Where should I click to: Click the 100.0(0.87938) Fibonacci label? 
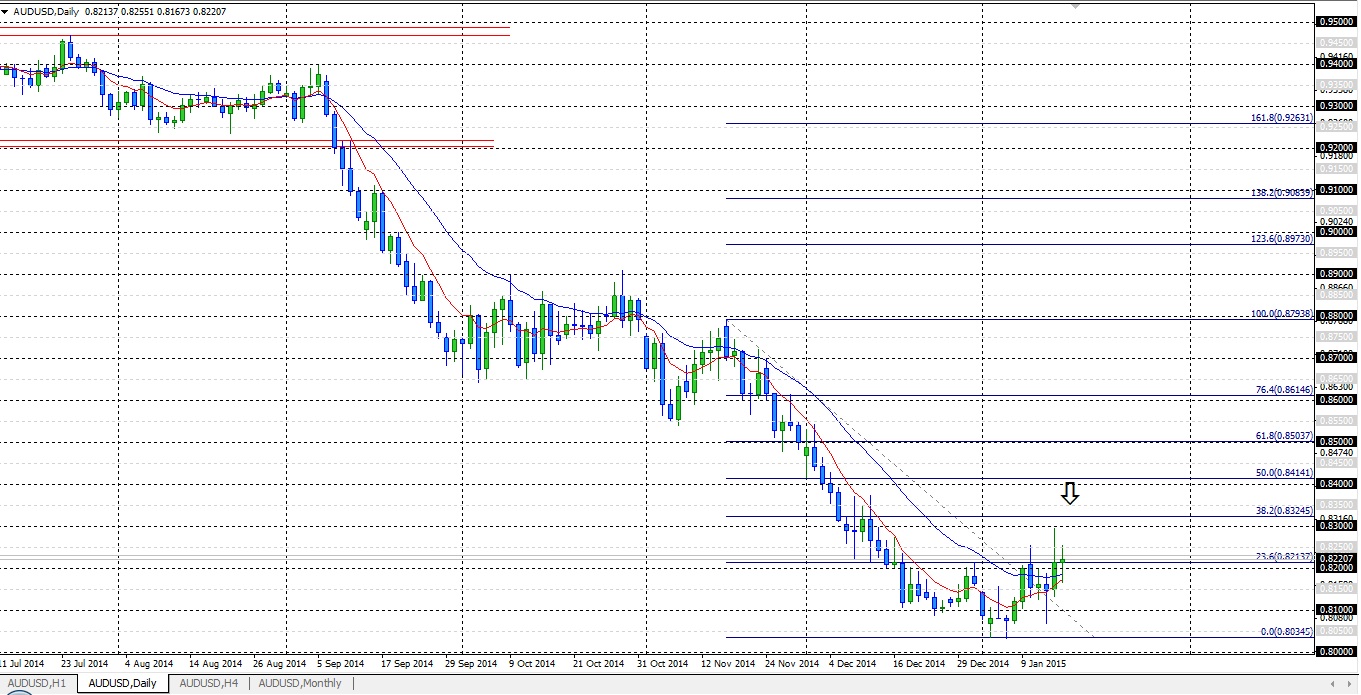(x=1281, y=314)
